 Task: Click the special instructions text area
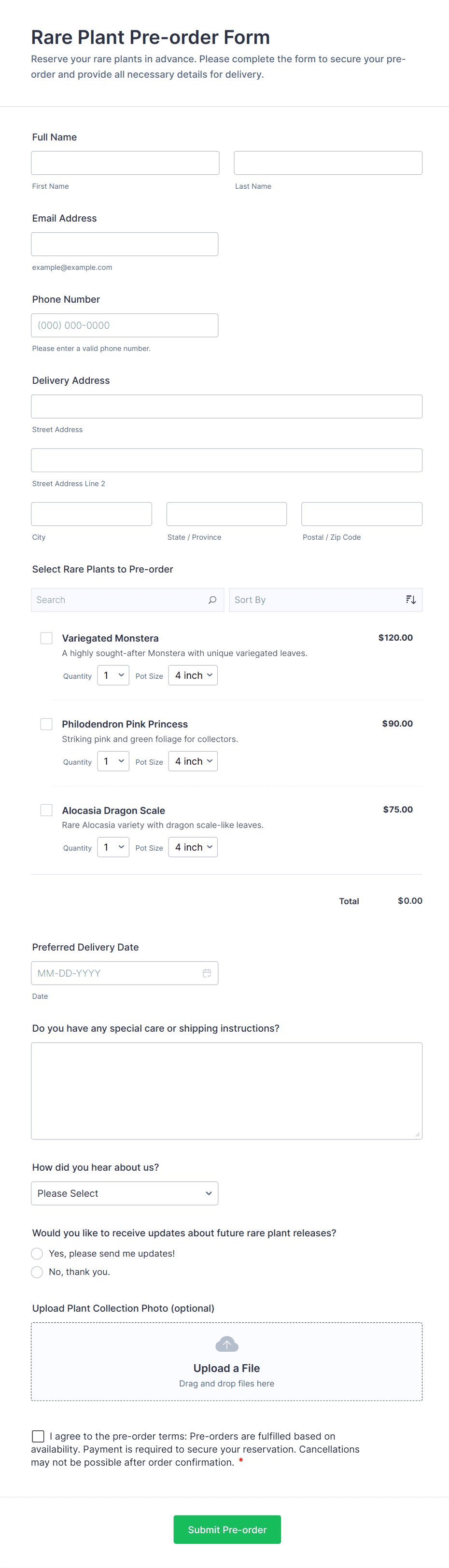226,1090
